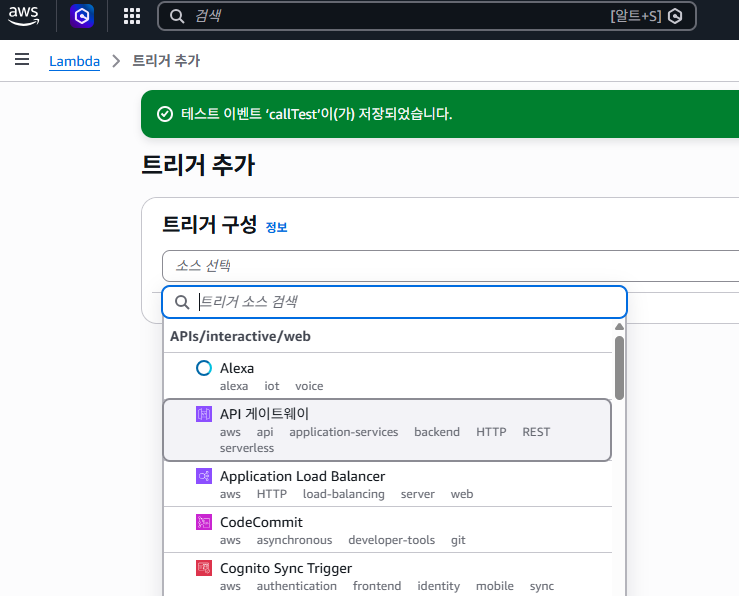The height and width of the screenshot is (596, 739).
Task: Click the 'asynchronous' tag text
Action: coord(294,540)
